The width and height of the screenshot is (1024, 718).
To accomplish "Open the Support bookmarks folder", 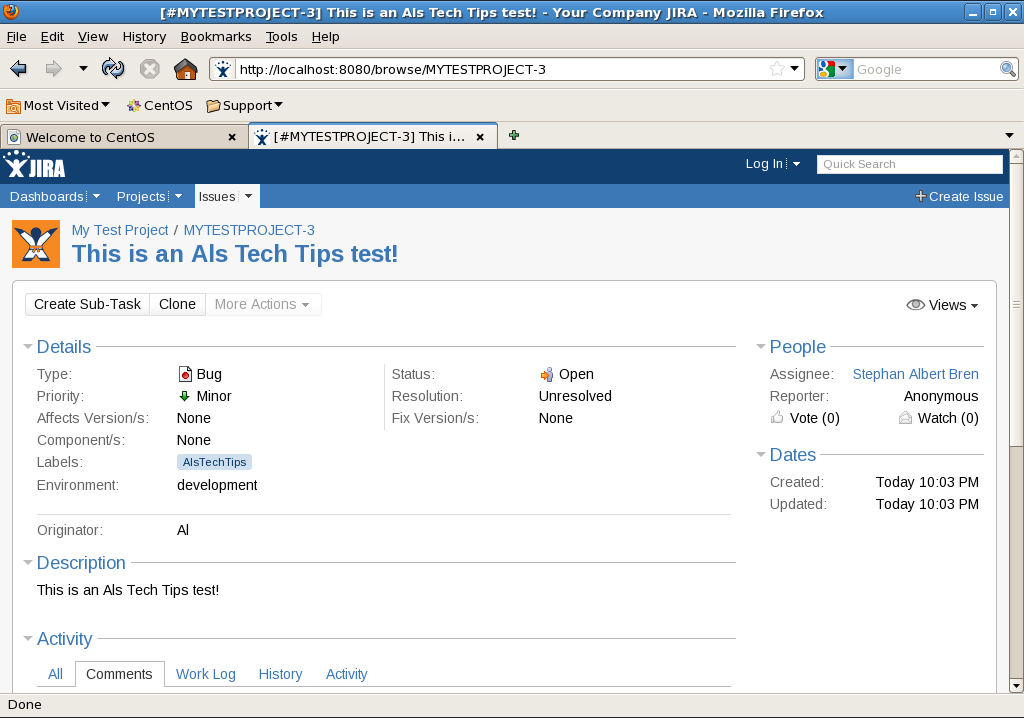I will (x=244, y=106).
